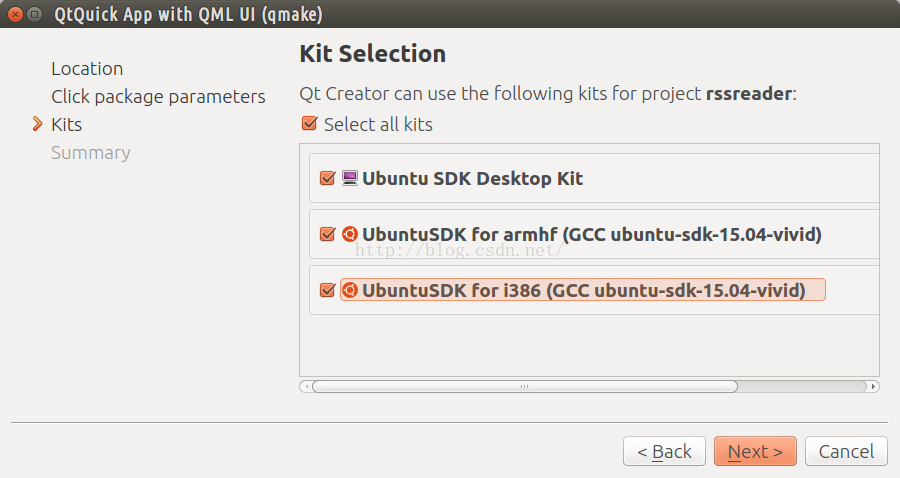Toggle the Select all kits checkbox
This screenshot has height=478, width=900.
click(309, 123)
